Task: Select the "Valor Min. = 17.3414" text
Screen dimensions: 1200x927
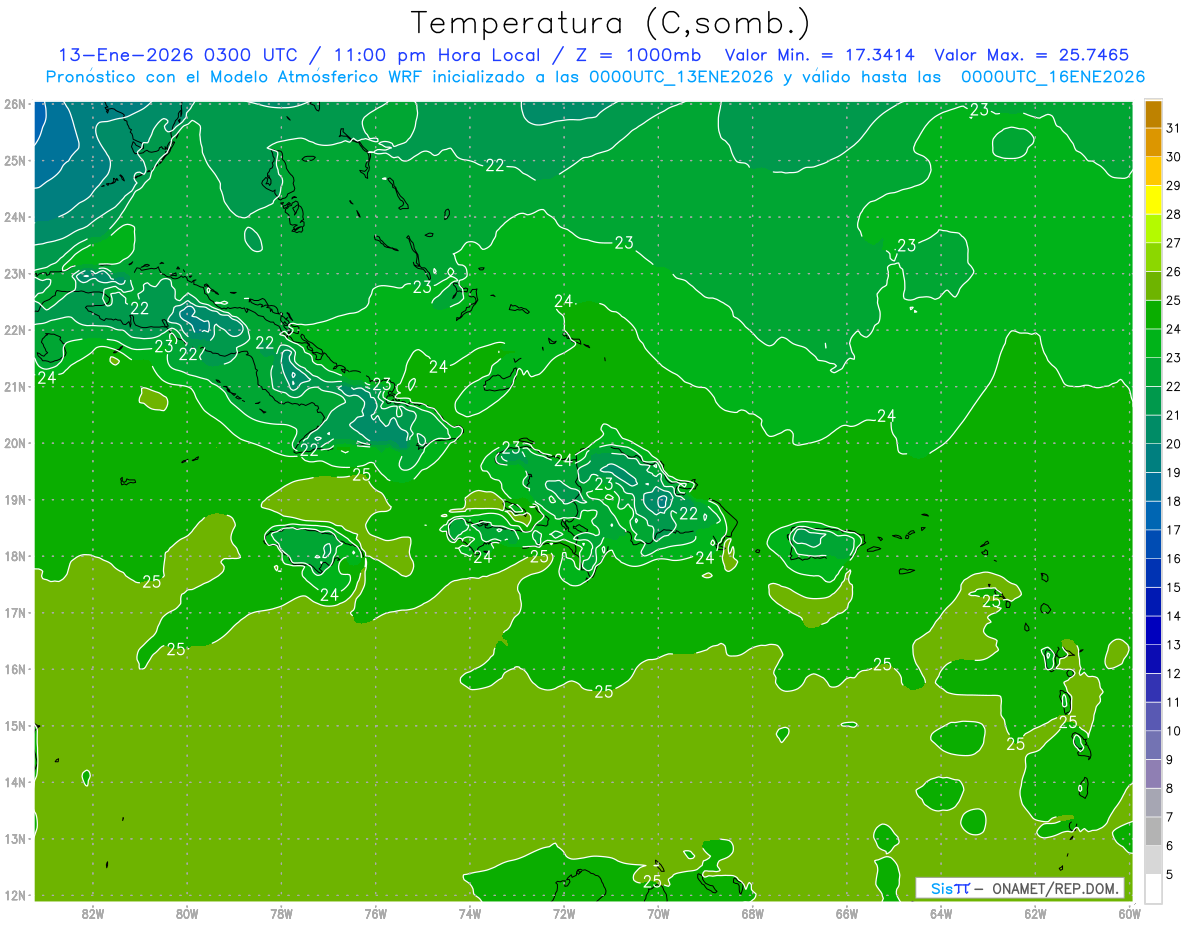Action: click(x=821, y=55)
